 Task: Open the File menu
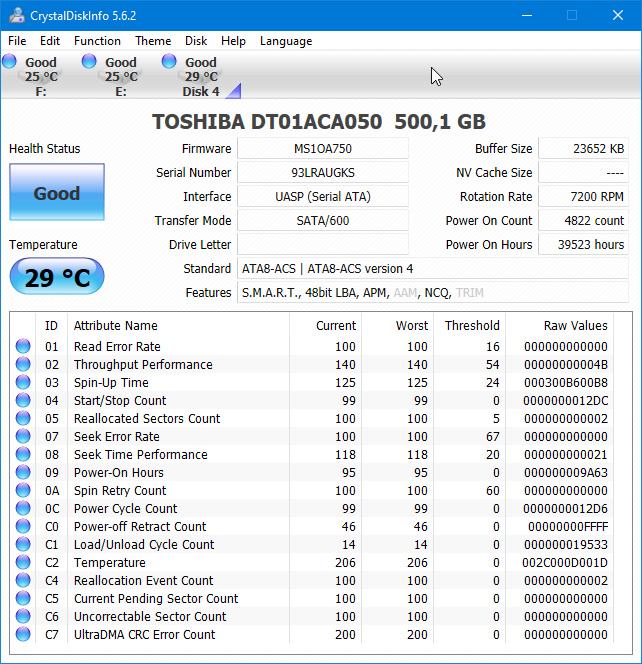click(x=17, y=41)
